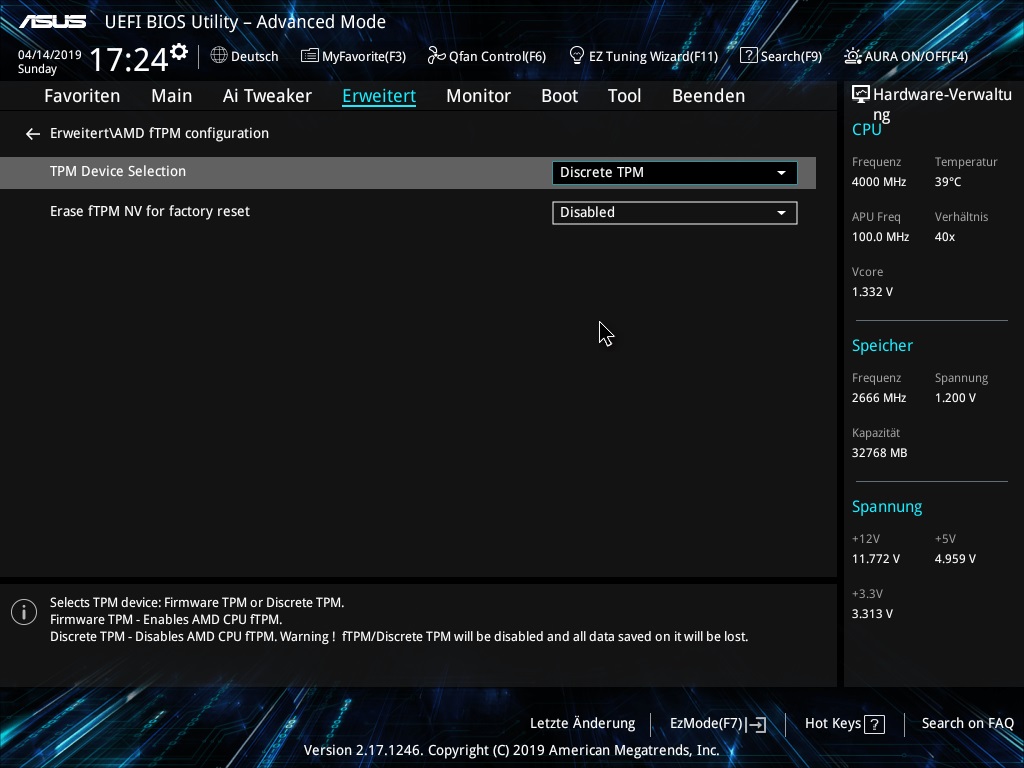Image resolution: width=1024 pixels, height=768 pixels.
Task: Click the date 04/14/2019
Action: [50, 55]
